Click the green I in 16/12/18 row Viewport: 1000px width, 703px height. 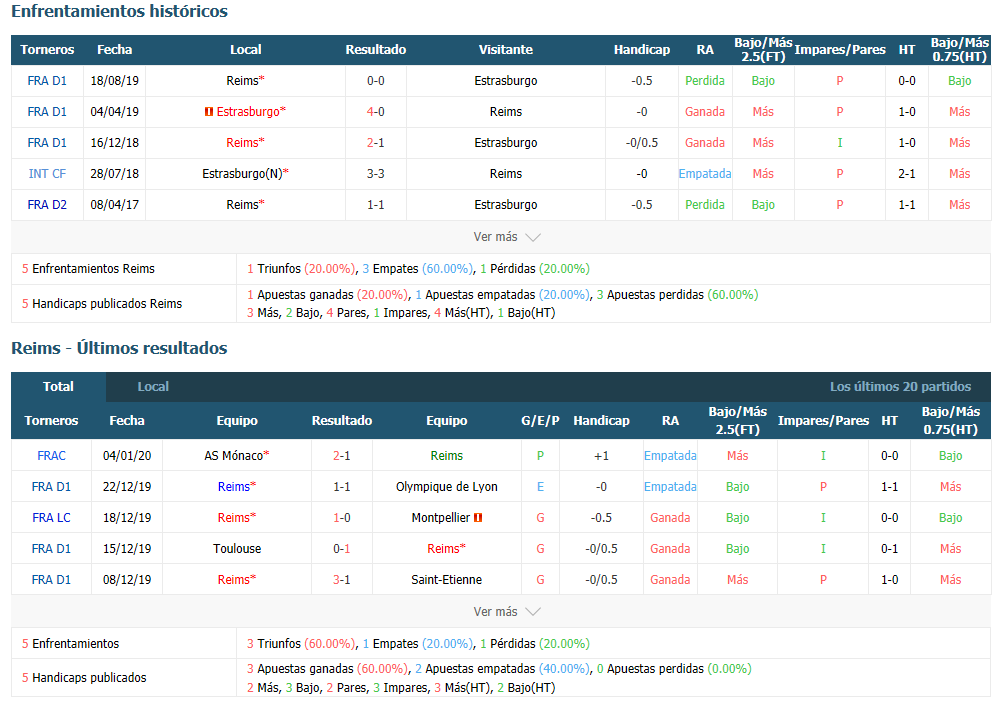[x=840, y=142]
